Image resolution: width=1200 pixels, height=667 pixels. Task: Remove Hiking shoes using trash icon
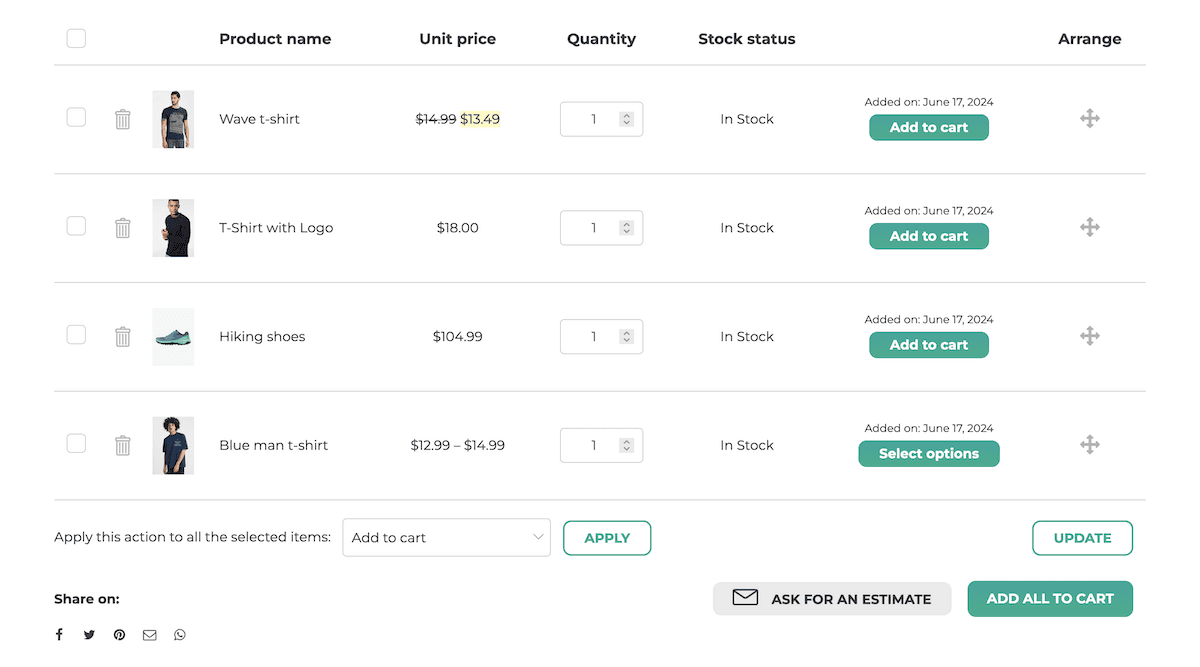[x=123, y=337]
